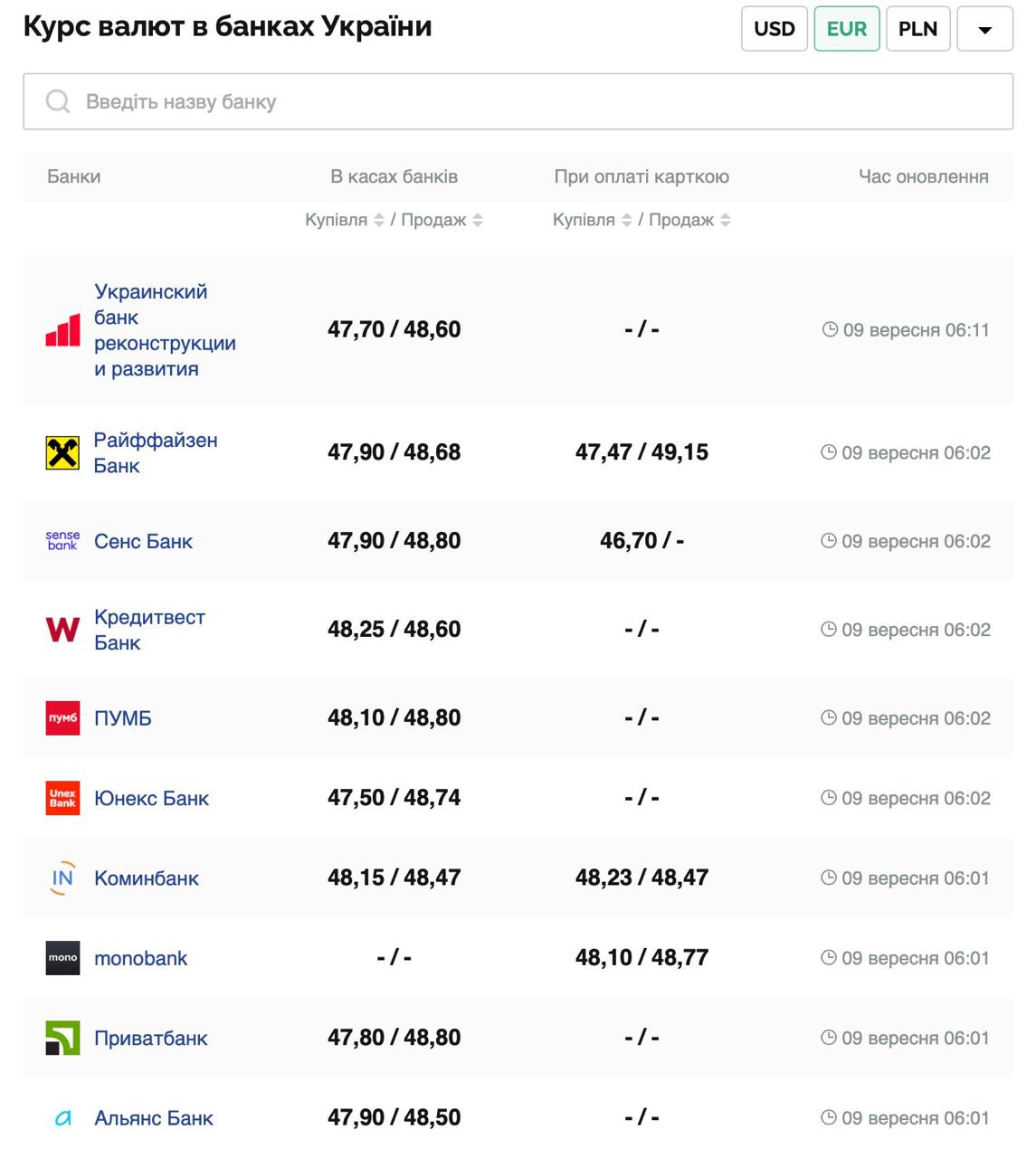Click the black monobank logo icon
The height and width of the screenshot is (1158, 1036).
62,958
